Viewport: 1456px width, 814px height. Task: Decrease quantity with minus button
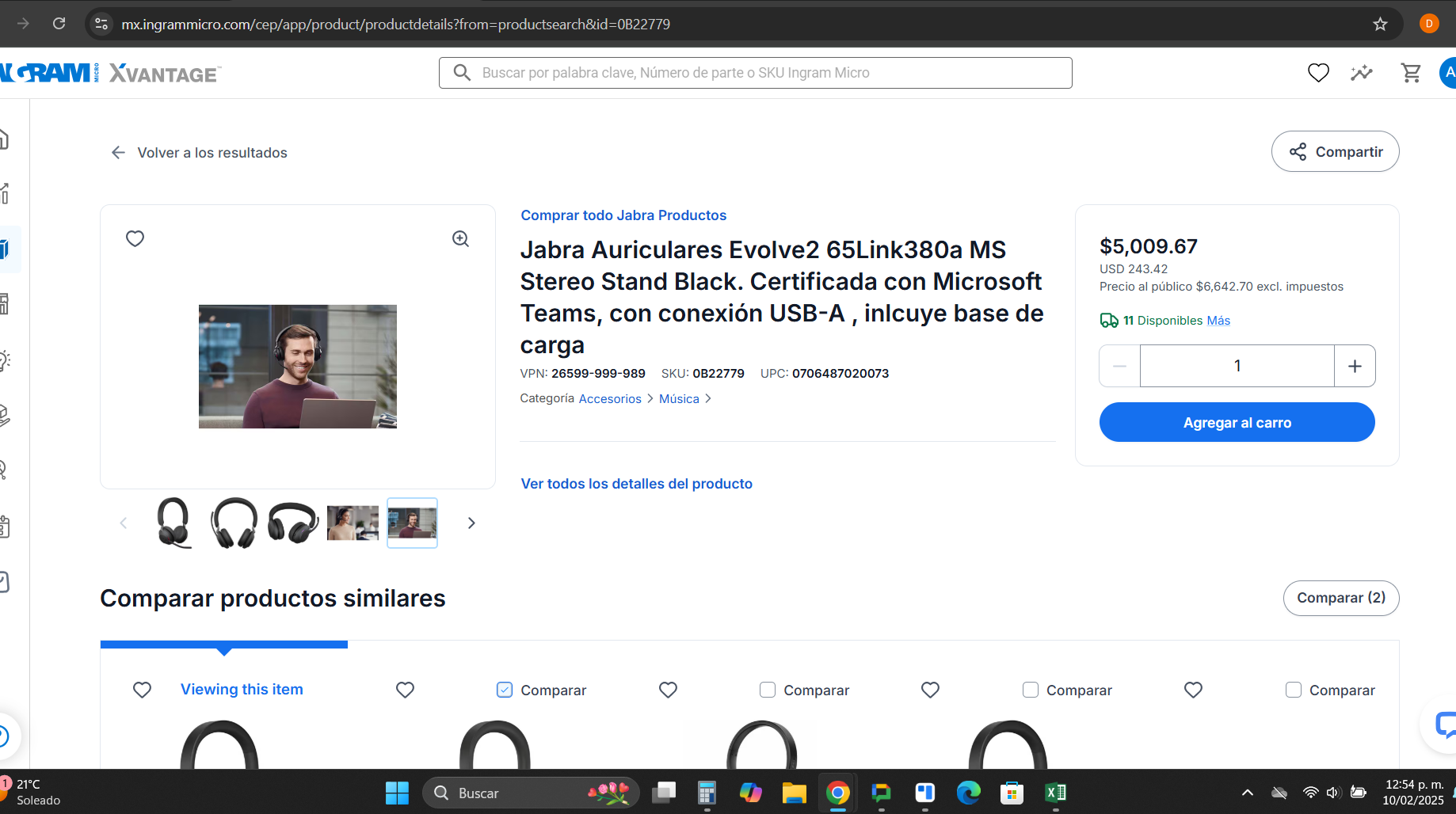tap(1119, 366)
